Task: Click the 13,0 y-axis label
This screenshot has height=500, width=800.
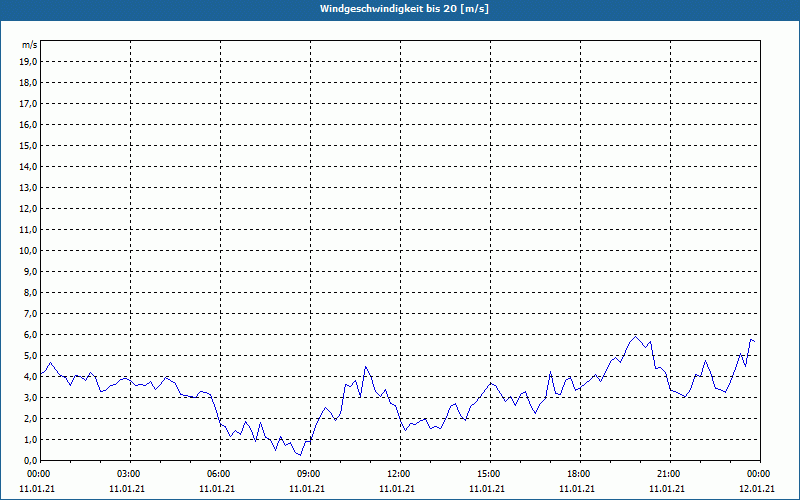Action: pos(28,187)
